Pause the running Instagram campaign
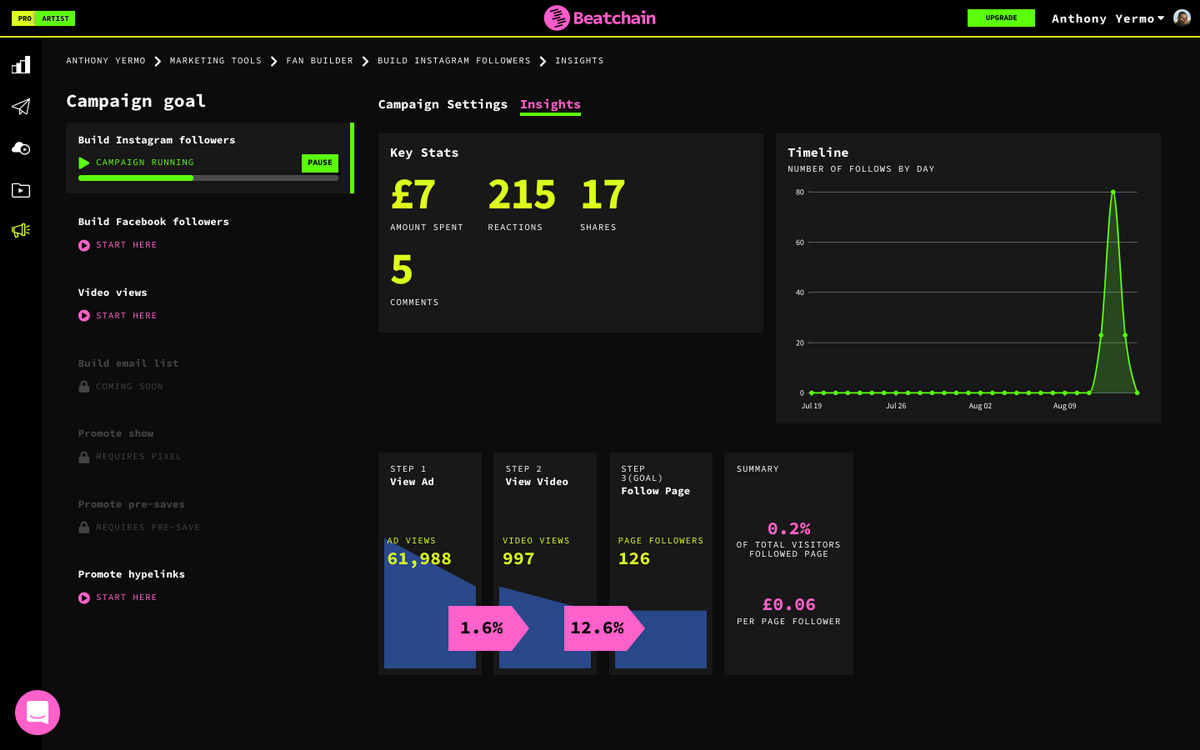 tap(320, 163)
